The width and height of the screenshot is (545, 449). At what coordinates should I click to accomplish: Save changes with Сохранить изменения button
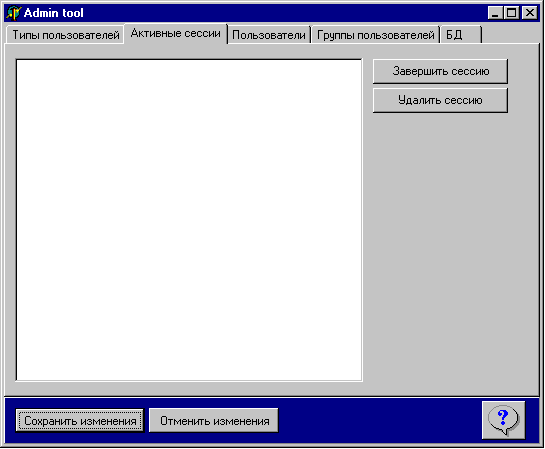pos(80,421)
